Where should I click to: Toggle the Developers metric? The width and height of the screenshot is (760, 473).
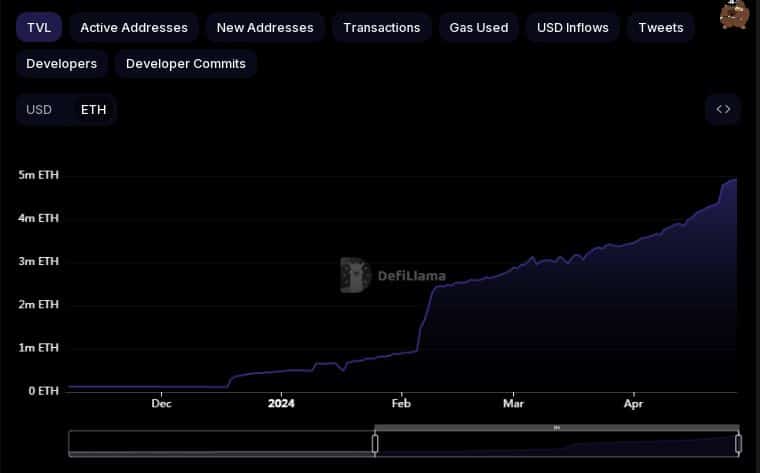point(61,64)
